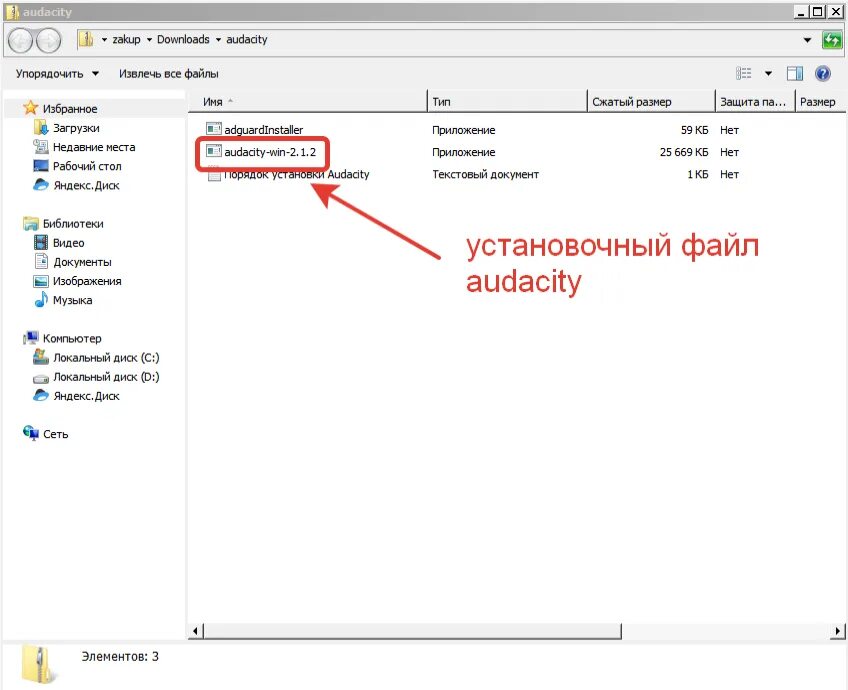Open Локальный диск (C:) label
Image resolution: width=848 pixels, height=690 pixels.
[106, 357]
